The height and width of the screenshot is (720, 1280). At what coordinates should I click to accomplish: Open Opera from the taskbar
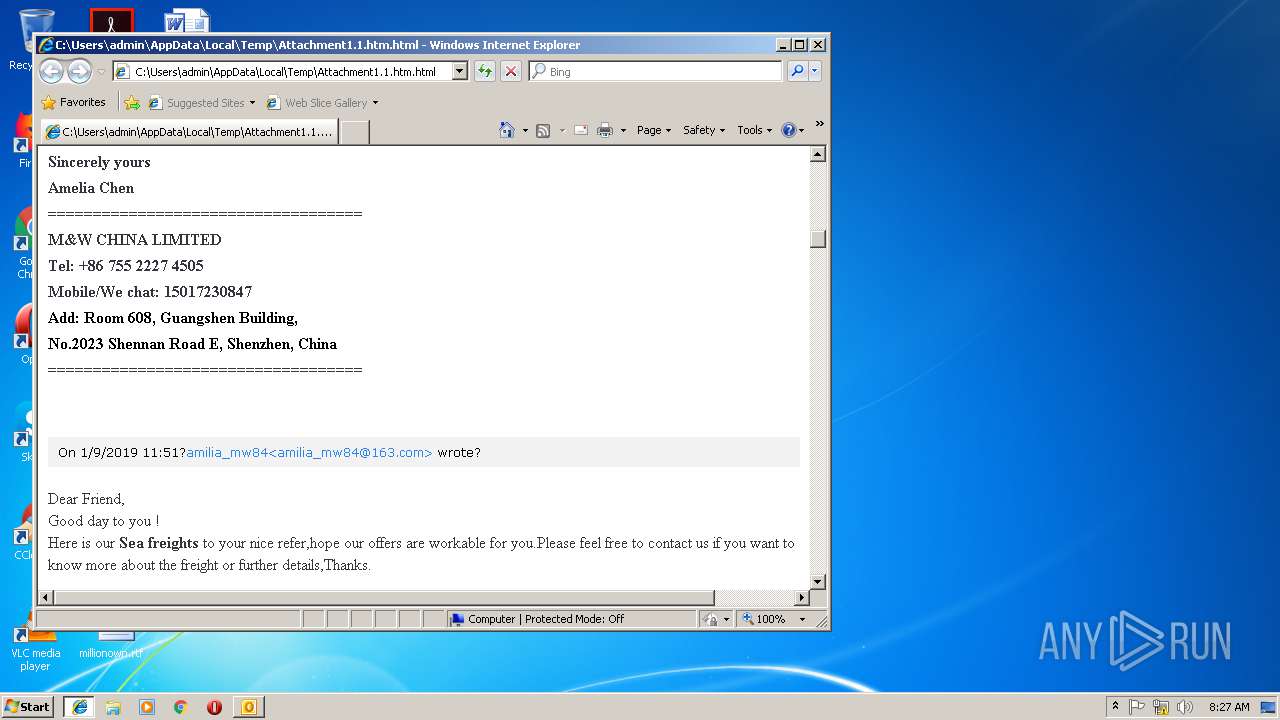point(214,707)
